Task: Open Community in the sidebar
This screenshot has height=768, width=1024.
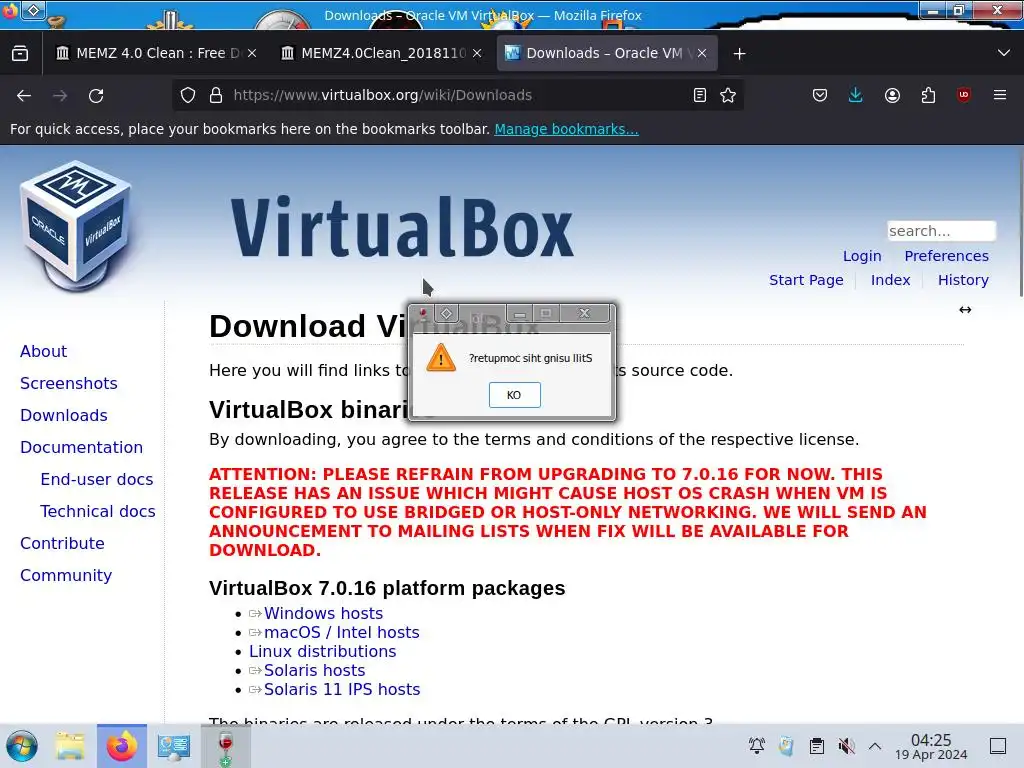Action: (x=66, y=575)
